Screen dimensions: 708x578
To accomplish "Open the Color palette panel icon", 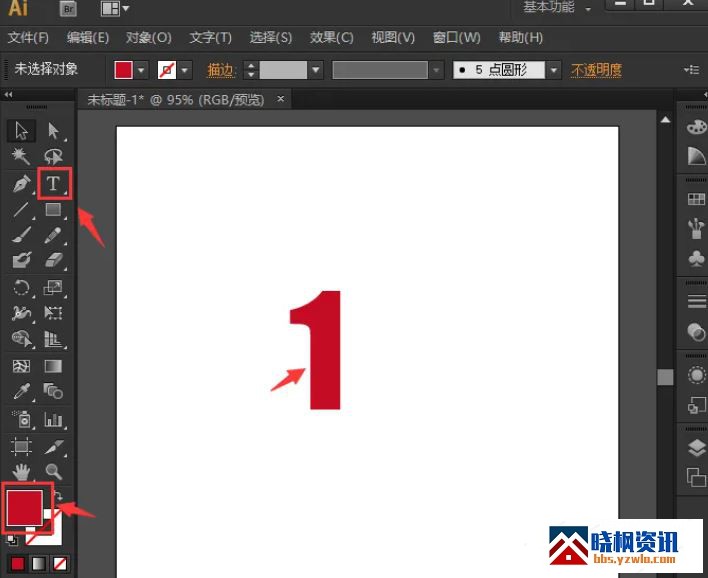I will [696, 127].
